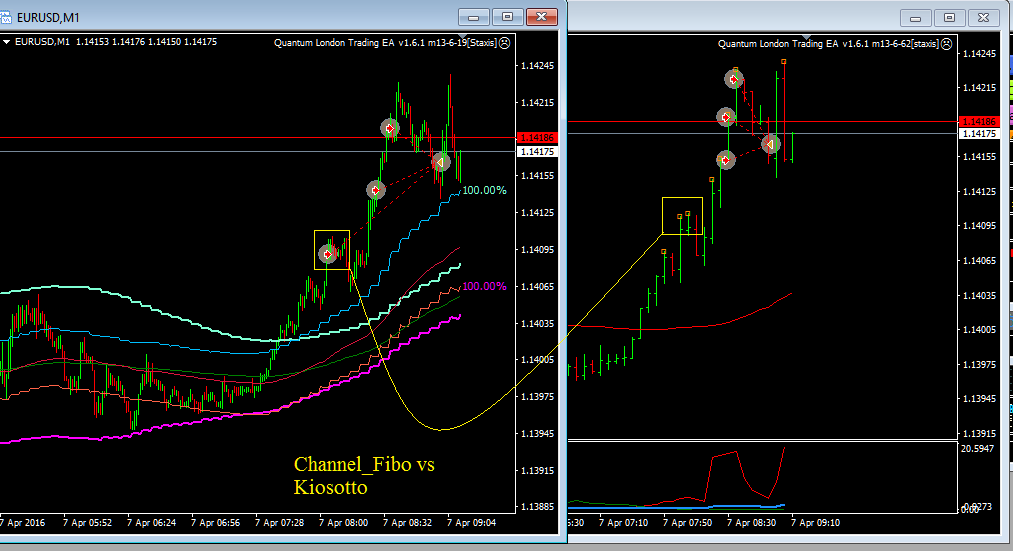Click the magenta 100.00% channel label
The image size is (1013, 551).
click(485, 286)
